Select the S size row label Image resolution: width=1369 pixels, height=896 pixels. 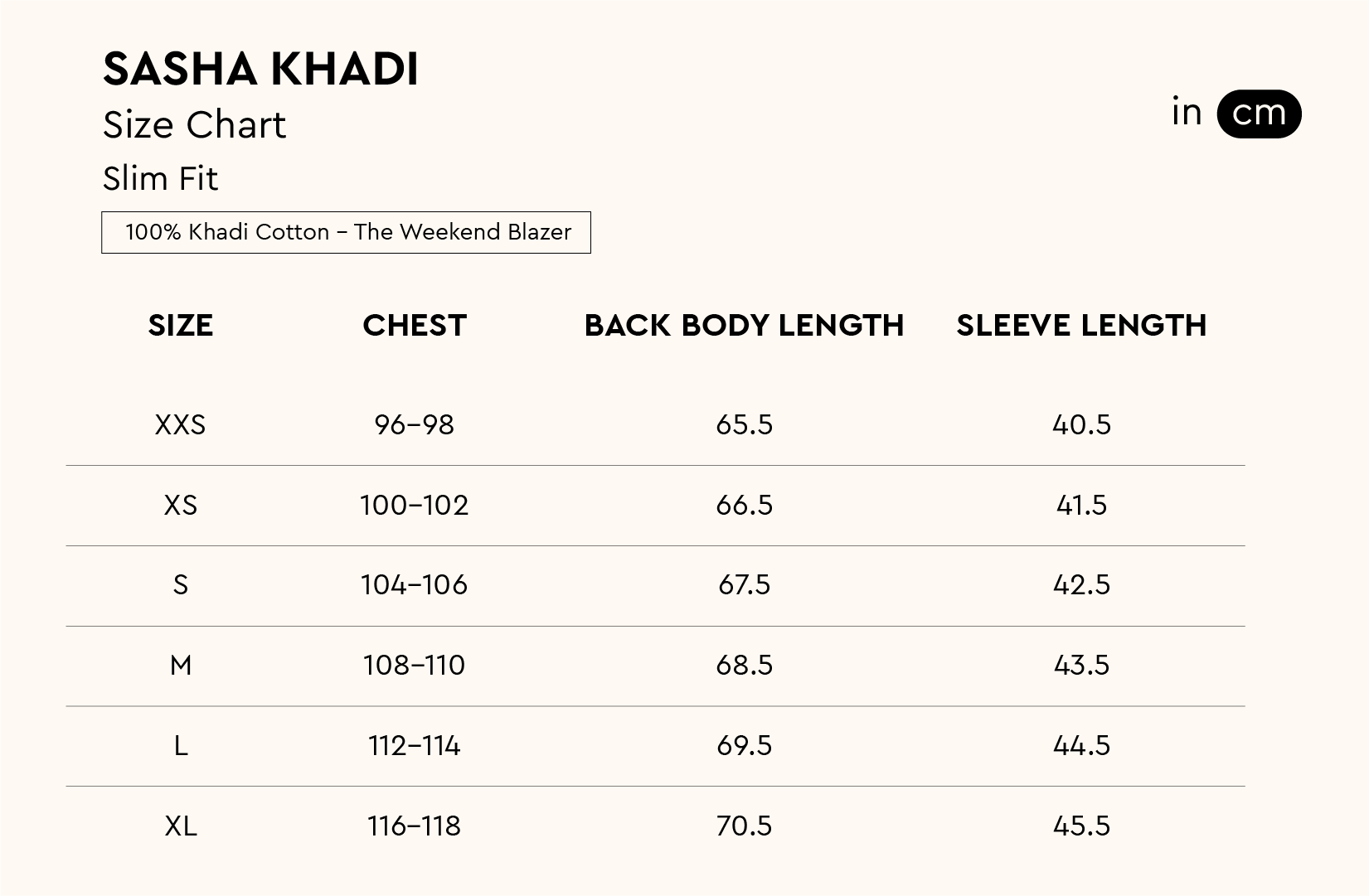click(181, 585)
